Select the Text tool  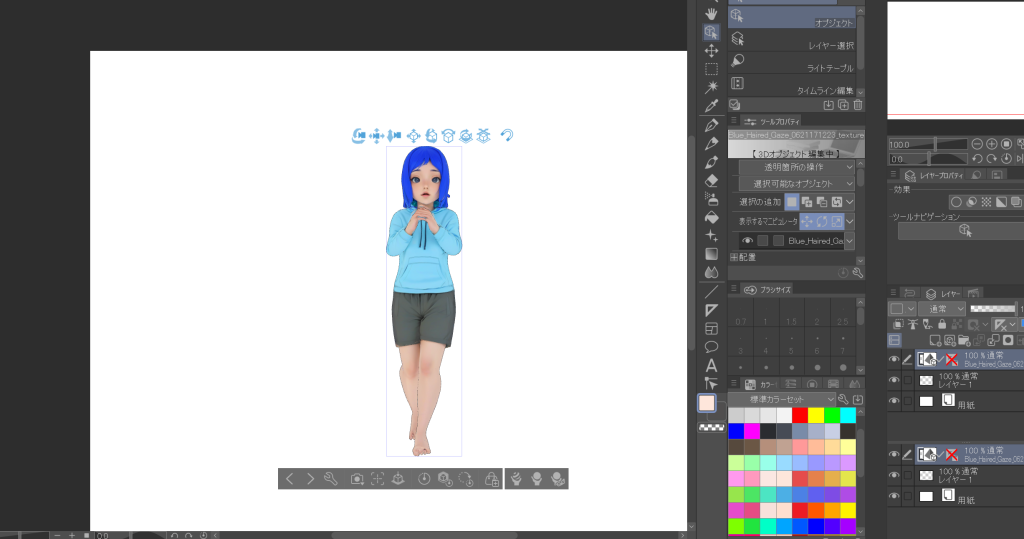tap(711, 366)
